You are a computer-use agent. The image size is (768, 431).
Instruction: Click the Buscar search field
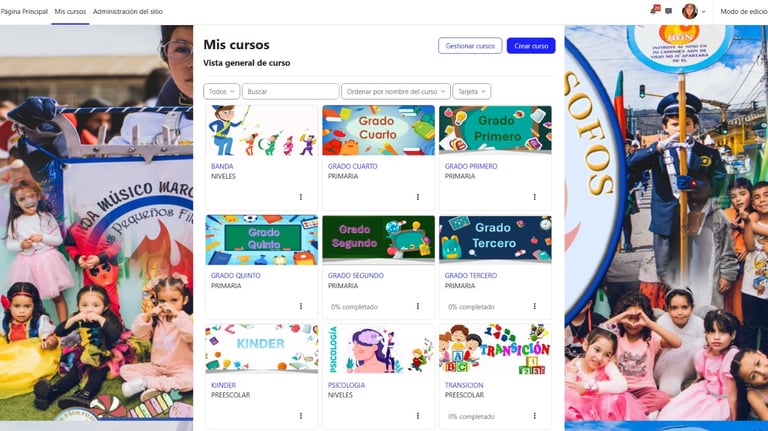290,92
